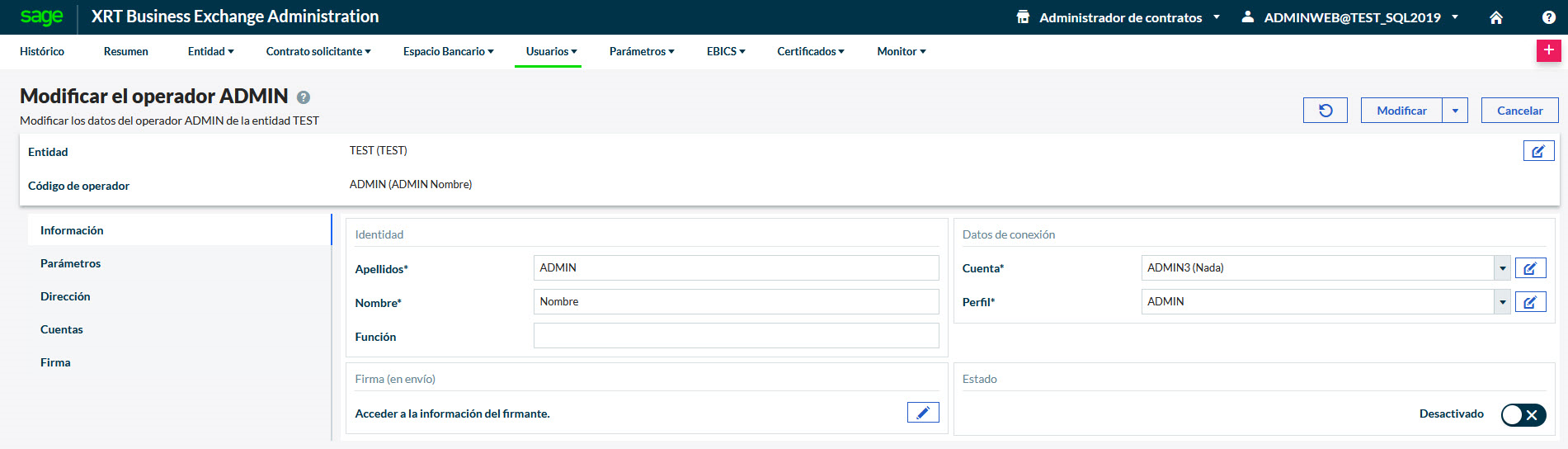Toggle the Desactivado state switch

click(1523, 414)
